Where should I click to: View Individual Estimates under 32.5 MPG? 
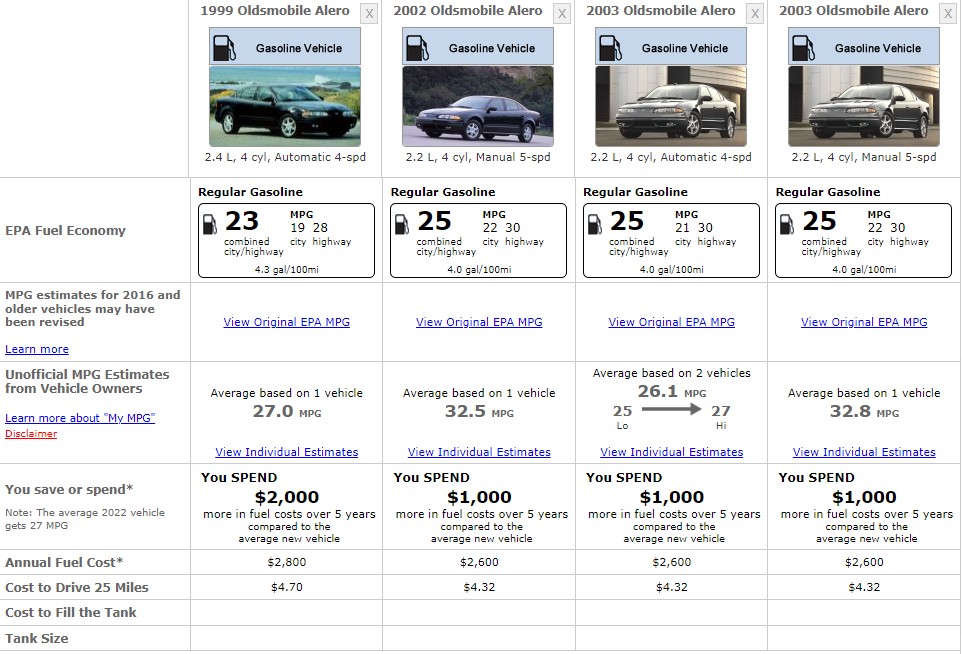[479, 452]
